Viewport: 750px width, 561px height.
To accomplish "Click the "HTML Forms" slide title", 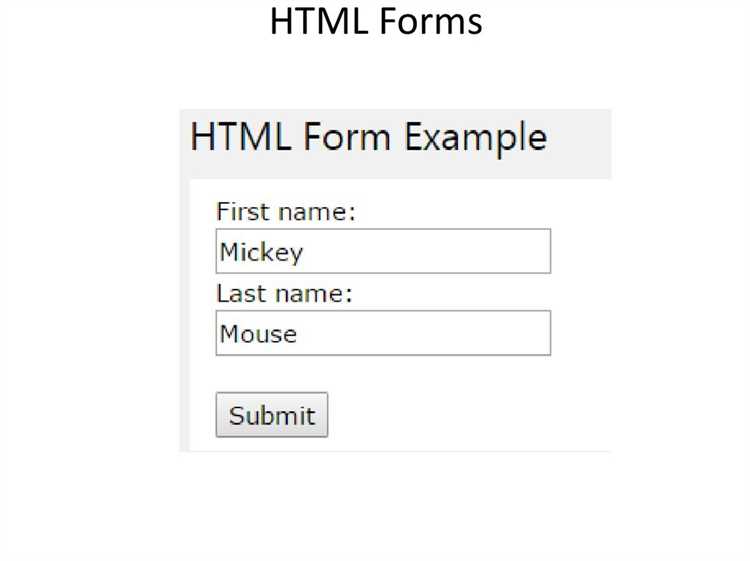I will tap(375, 21).
